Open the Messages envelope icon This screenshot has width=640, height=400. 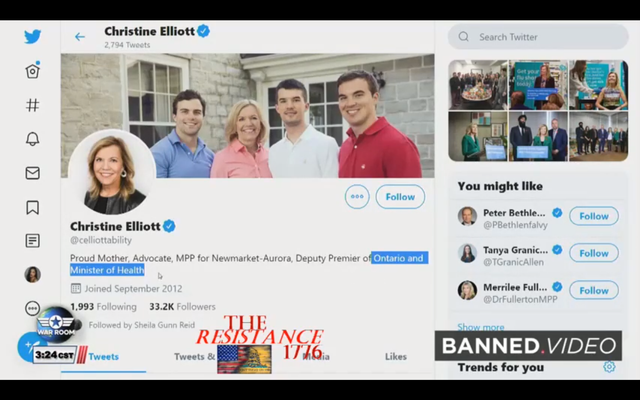coord(32,173)
